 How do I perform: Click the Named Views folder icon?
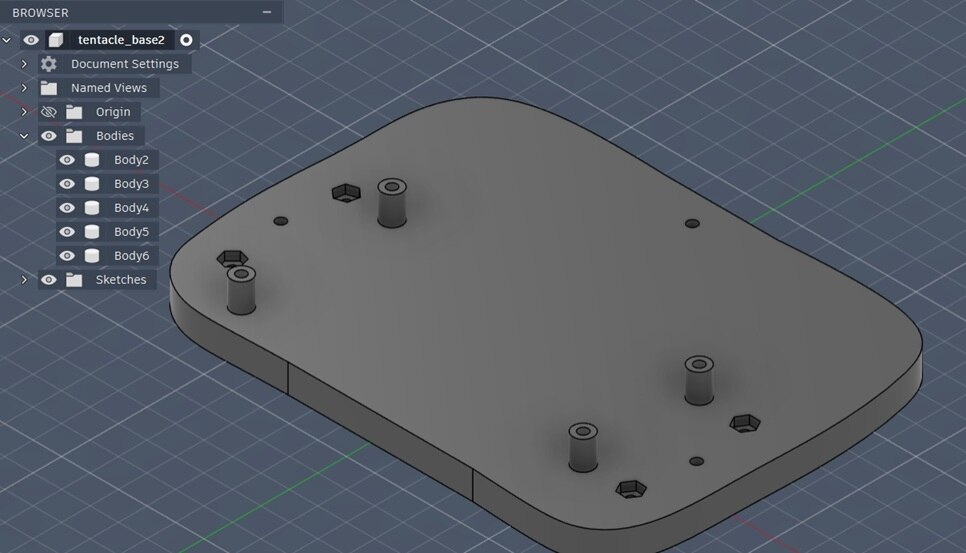coord(49,88)
